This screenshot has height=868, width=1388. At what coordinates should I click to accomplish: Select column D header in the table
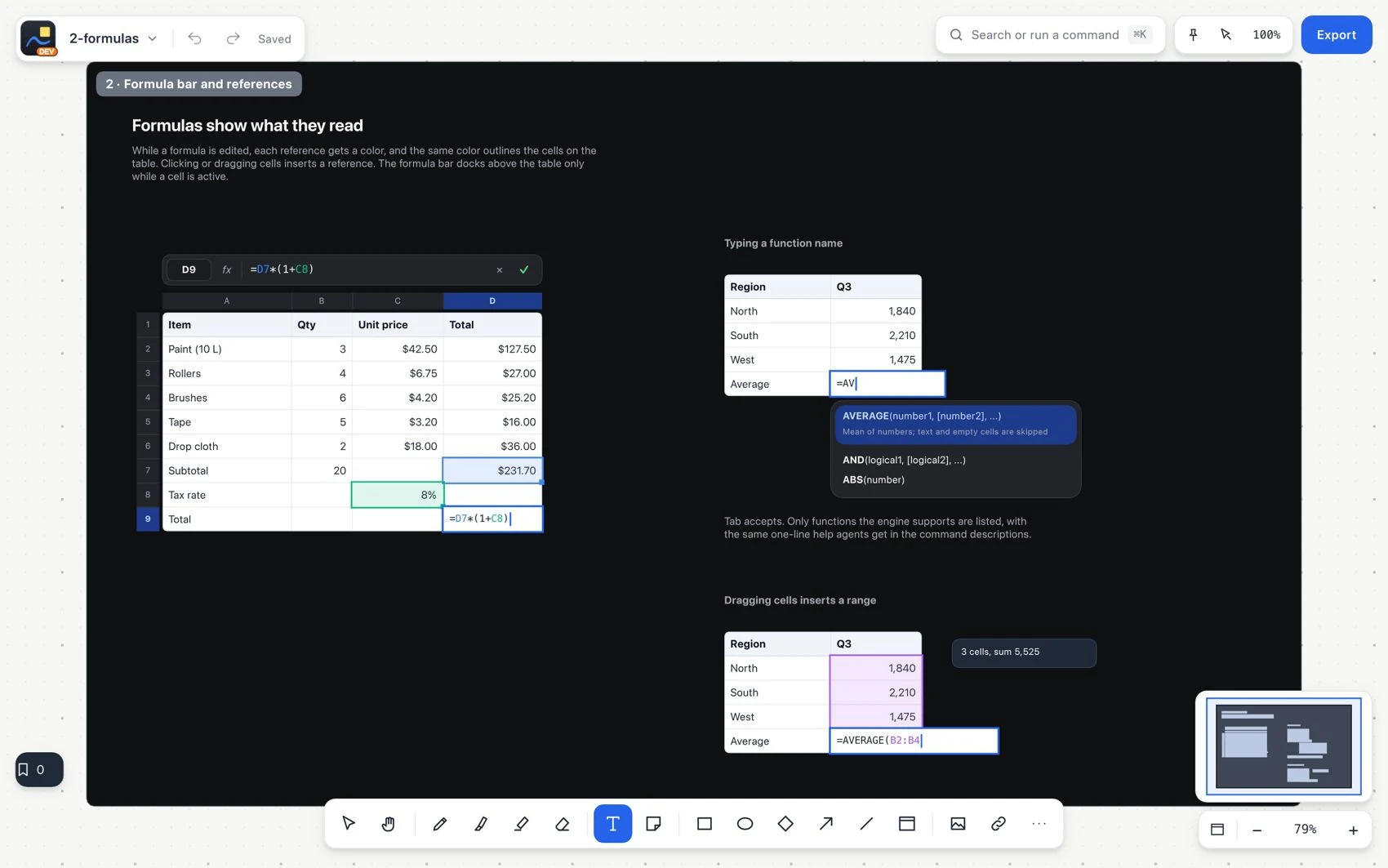tap(492, 301)
